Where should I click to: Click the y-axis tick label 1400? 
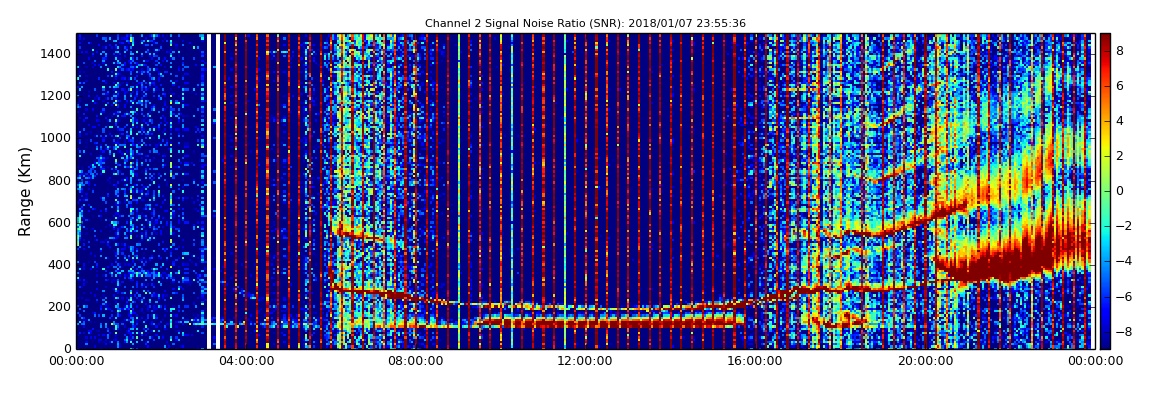click(57, 54)
